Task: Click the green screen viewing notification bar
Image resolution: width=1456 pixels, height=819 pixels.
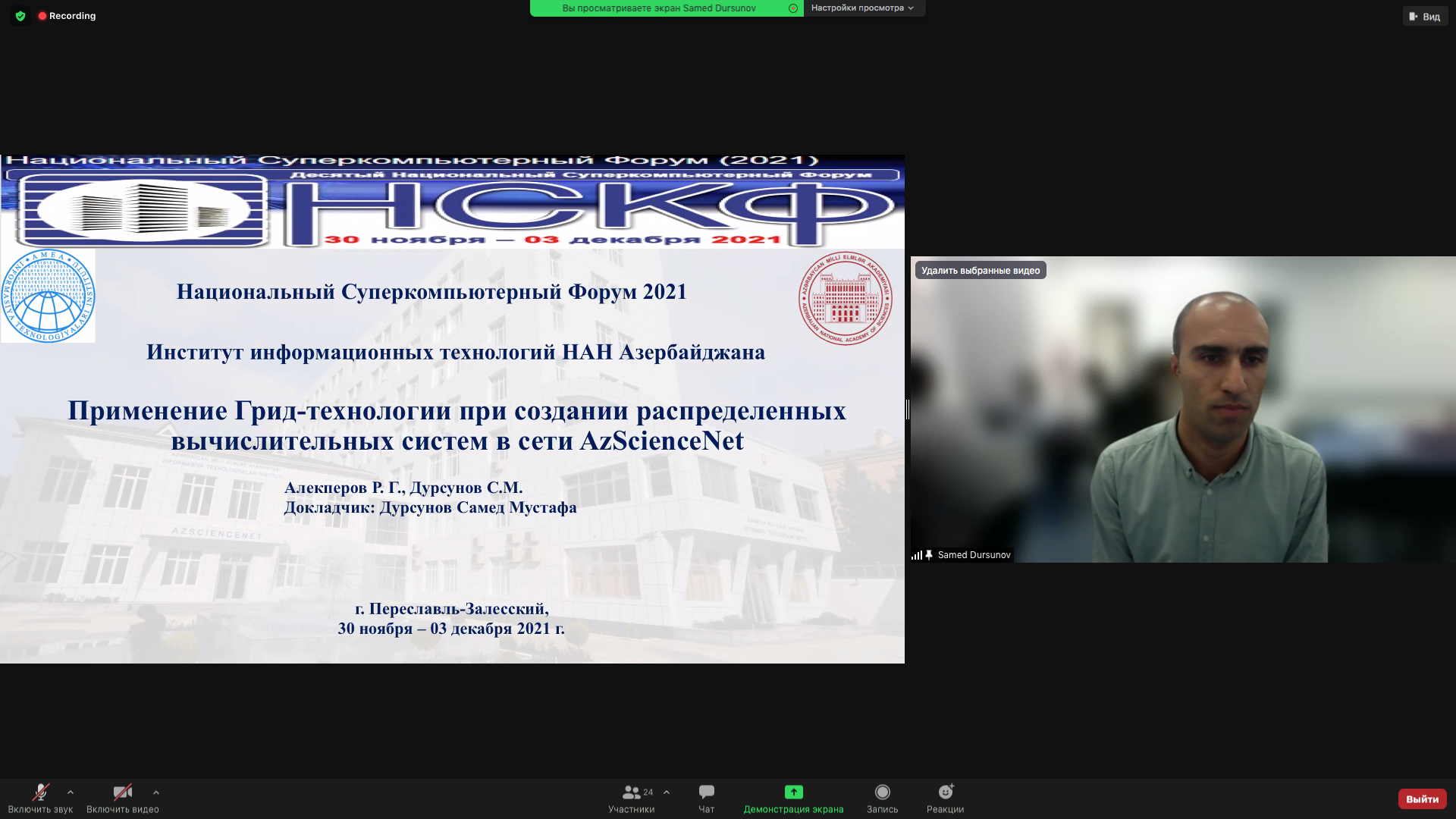Action: click(658, 8)
